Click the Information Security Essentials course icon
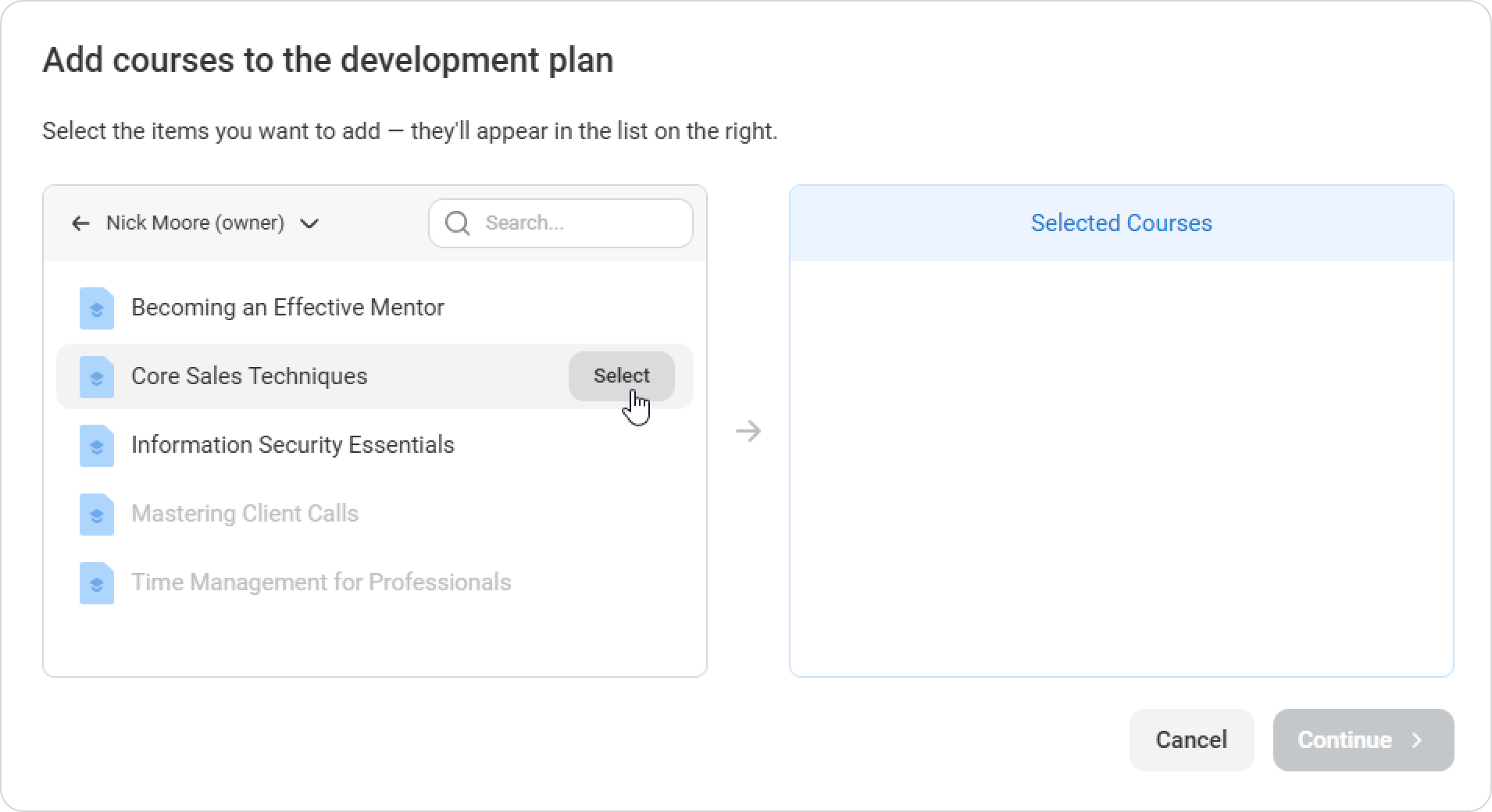Image resolution: width=1492 pixels, height=812 pixels. [x=97, y=446]
